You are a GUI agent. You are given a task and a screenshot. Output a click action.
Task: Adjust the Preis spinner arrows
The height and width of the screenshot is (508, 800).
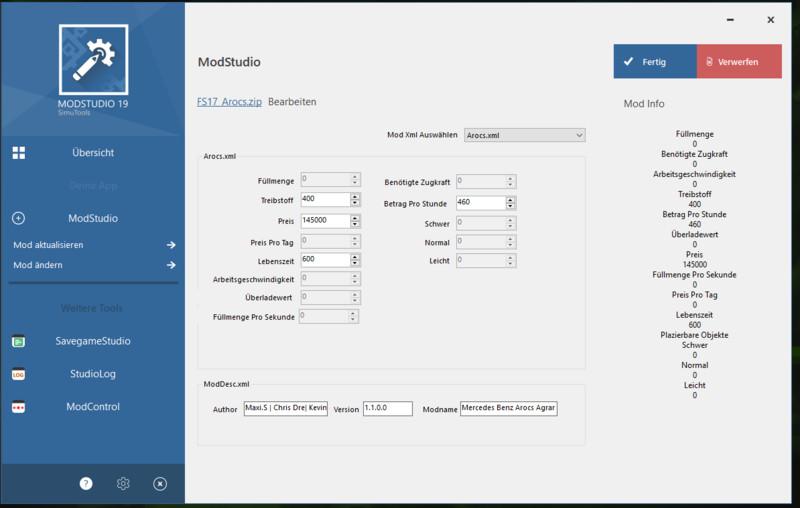(x=354, y=220)
